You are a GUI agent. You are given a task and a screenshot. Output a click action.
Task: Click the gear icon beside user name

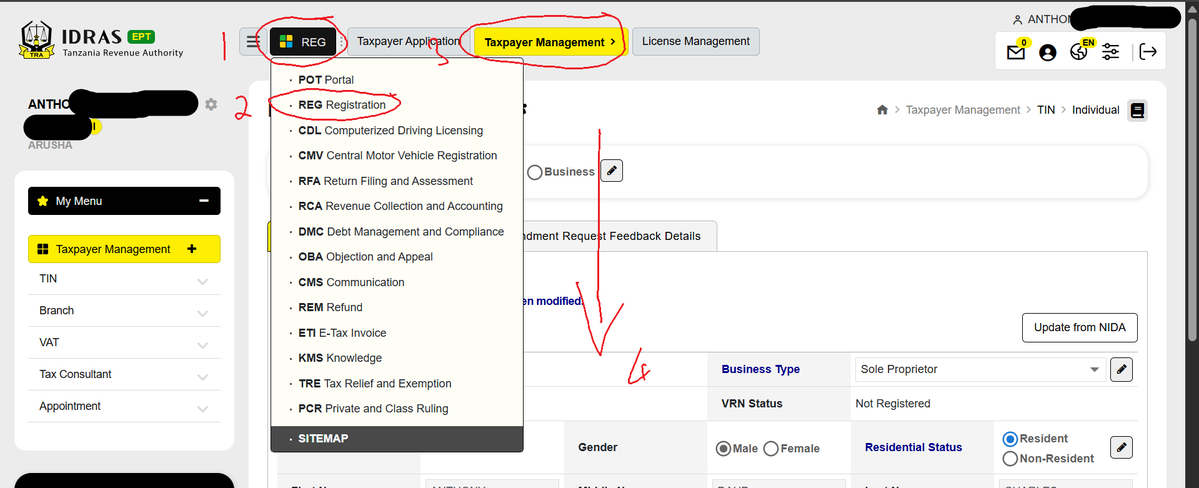point(211,104)
